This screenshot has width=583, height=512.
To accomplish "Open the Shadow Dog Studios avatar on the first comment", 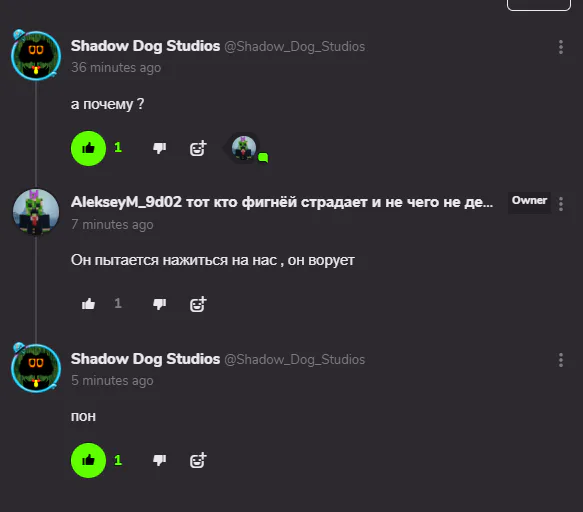I will pos(36,55).
